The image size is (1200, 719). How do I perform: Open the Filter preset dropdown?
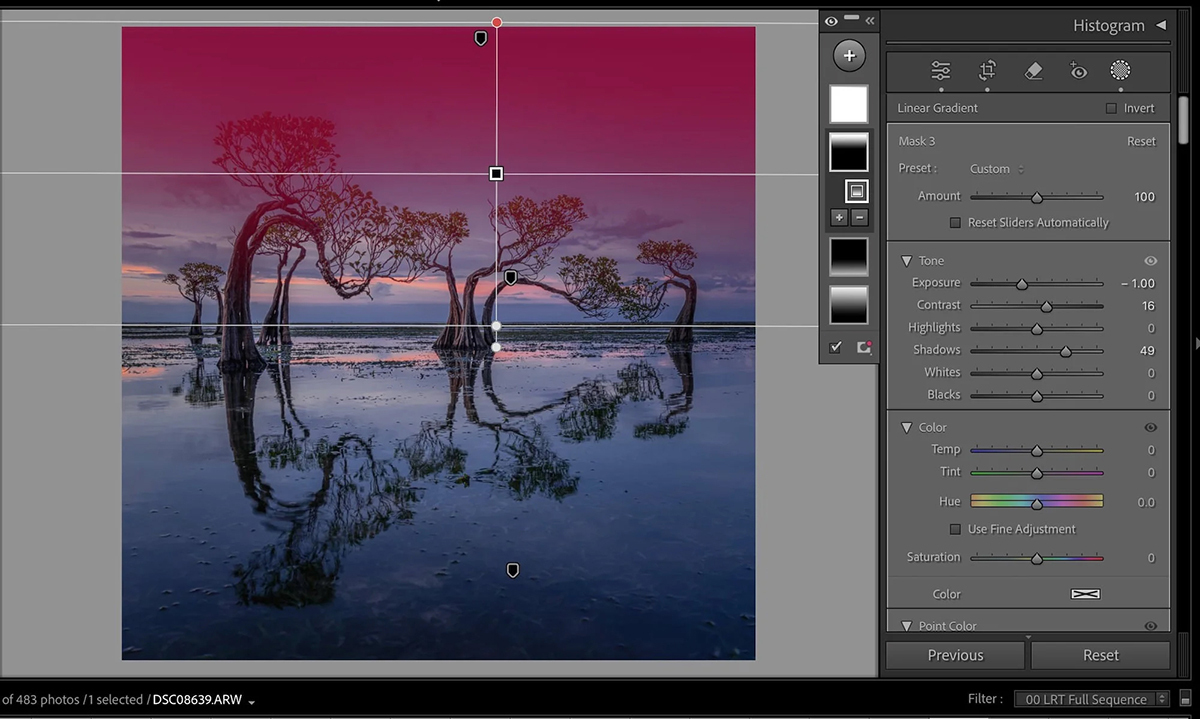[x=1091, y=699]
